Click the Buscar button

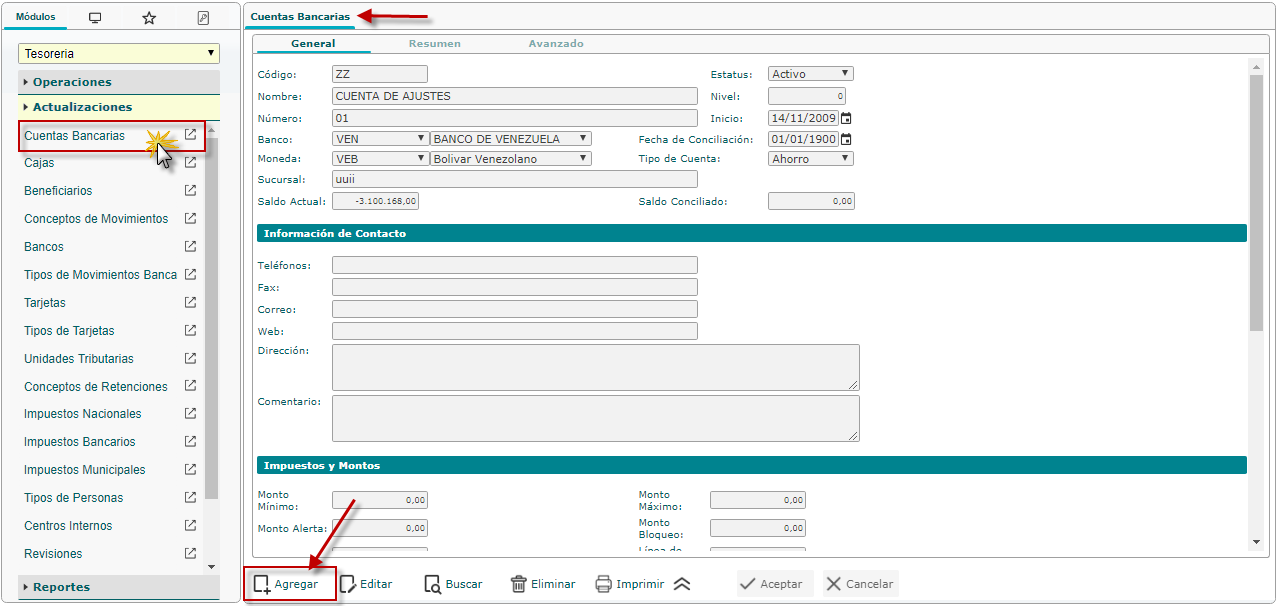(453, 584)
